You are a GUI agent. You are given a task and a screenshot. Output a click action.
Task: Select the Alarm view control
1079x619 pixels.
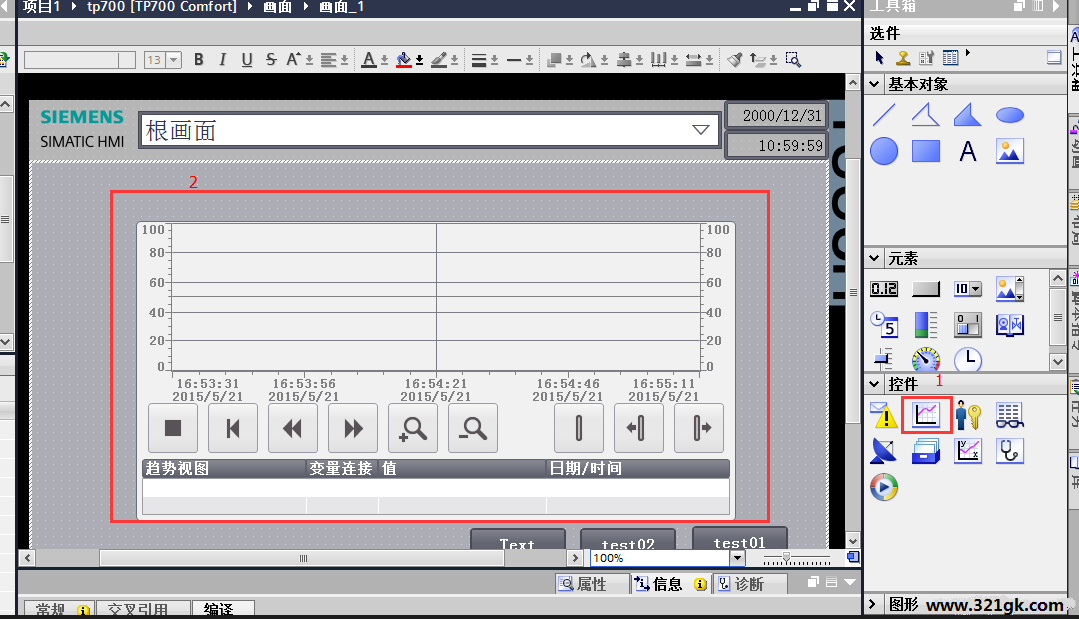click(x=884, y=415)
